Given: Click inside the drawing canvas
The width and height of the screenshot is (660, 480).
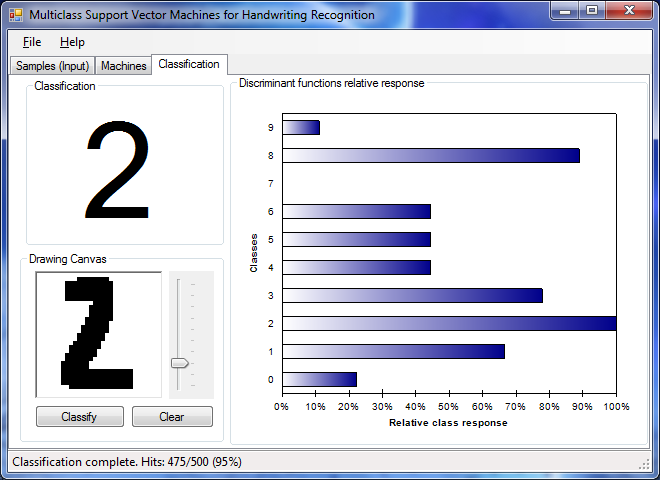Looking at the screenshot, I should tap(99, 335).
